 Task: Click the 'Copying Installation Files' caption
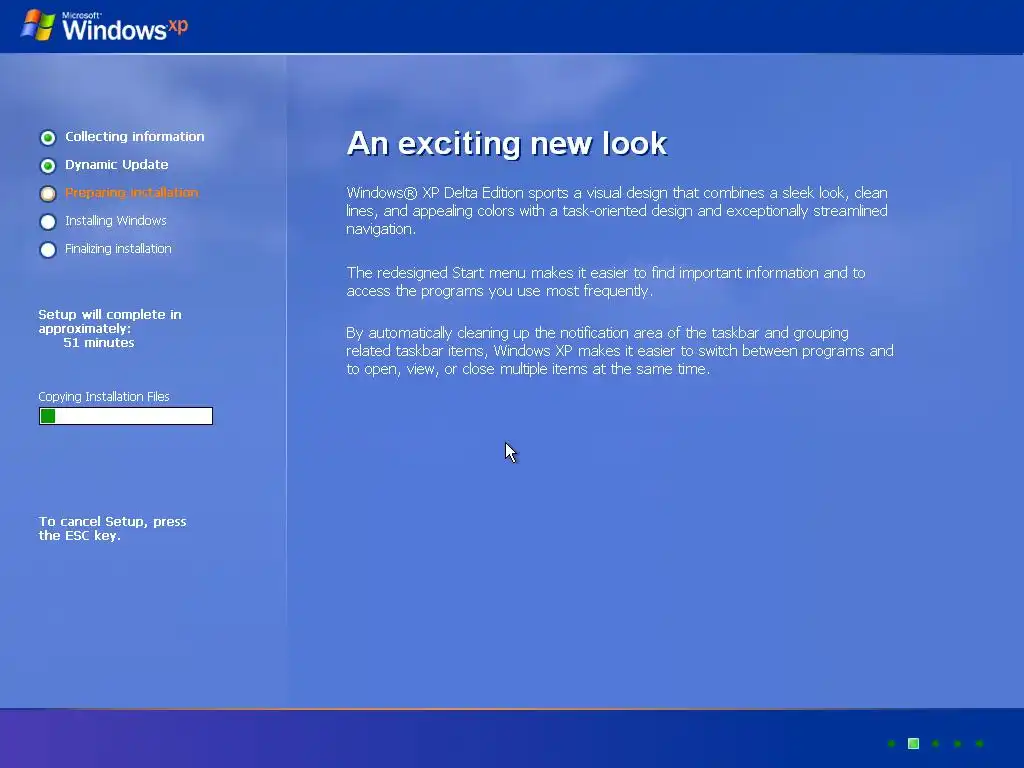(x=104, y=396)
